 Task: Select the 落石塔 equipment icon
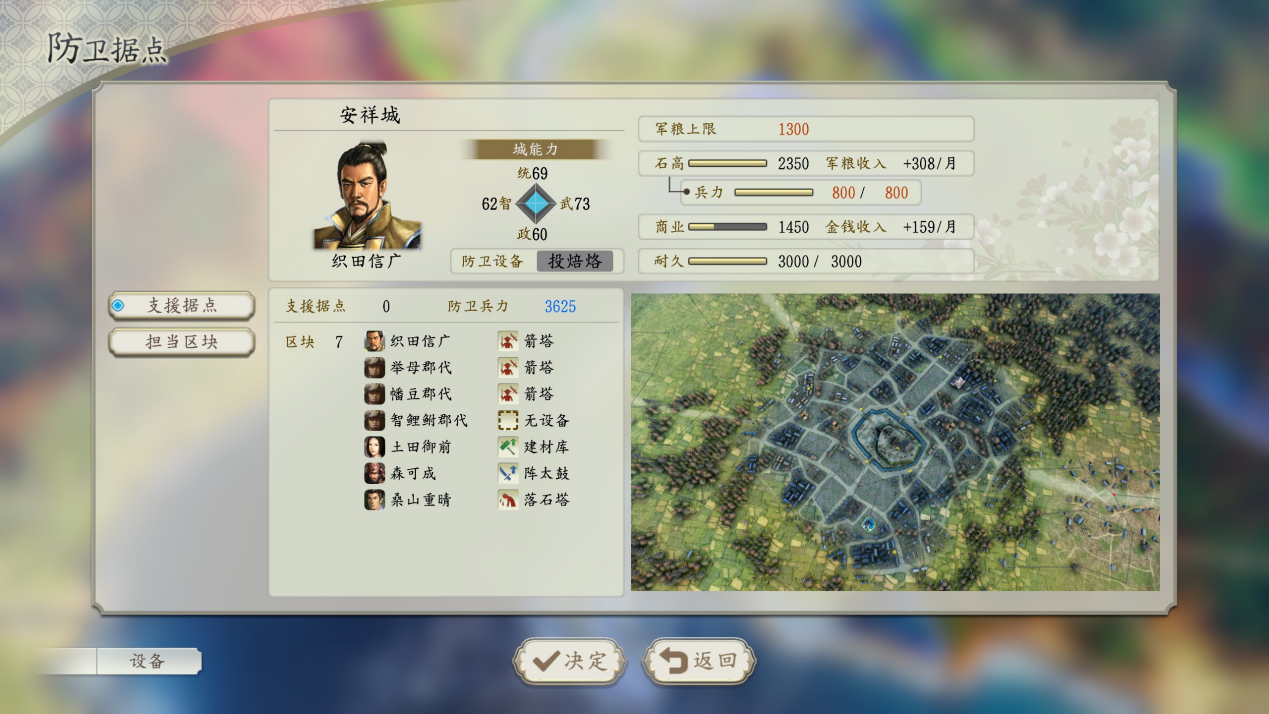pyautogui.click(x=508, y=499)
